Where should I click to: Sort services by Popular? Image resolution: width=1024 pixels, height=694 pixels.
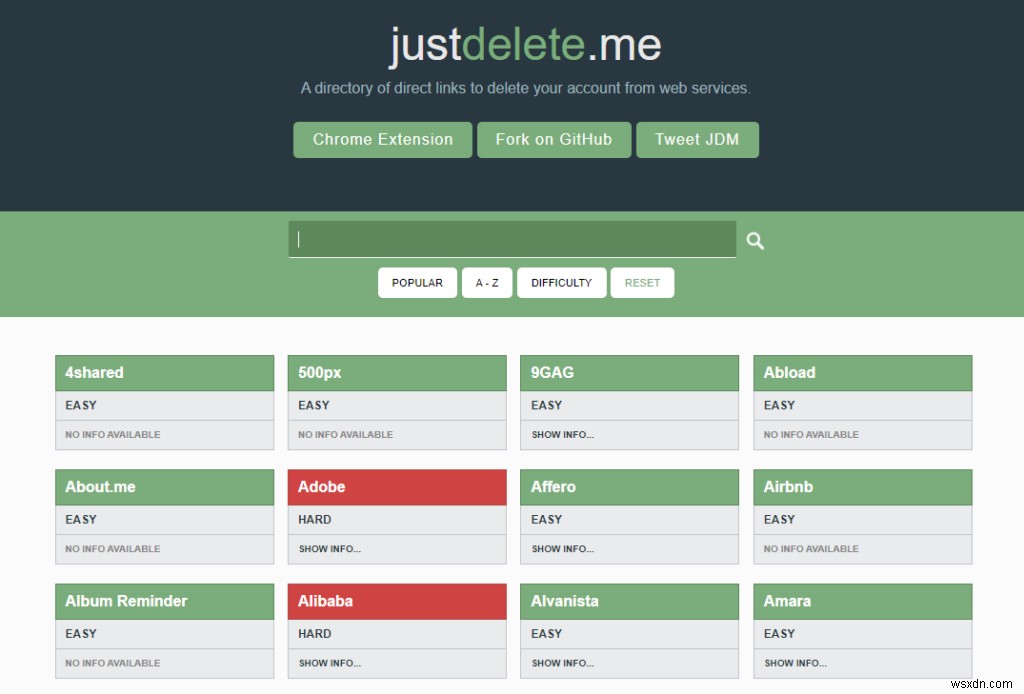[x=417, y=283]
